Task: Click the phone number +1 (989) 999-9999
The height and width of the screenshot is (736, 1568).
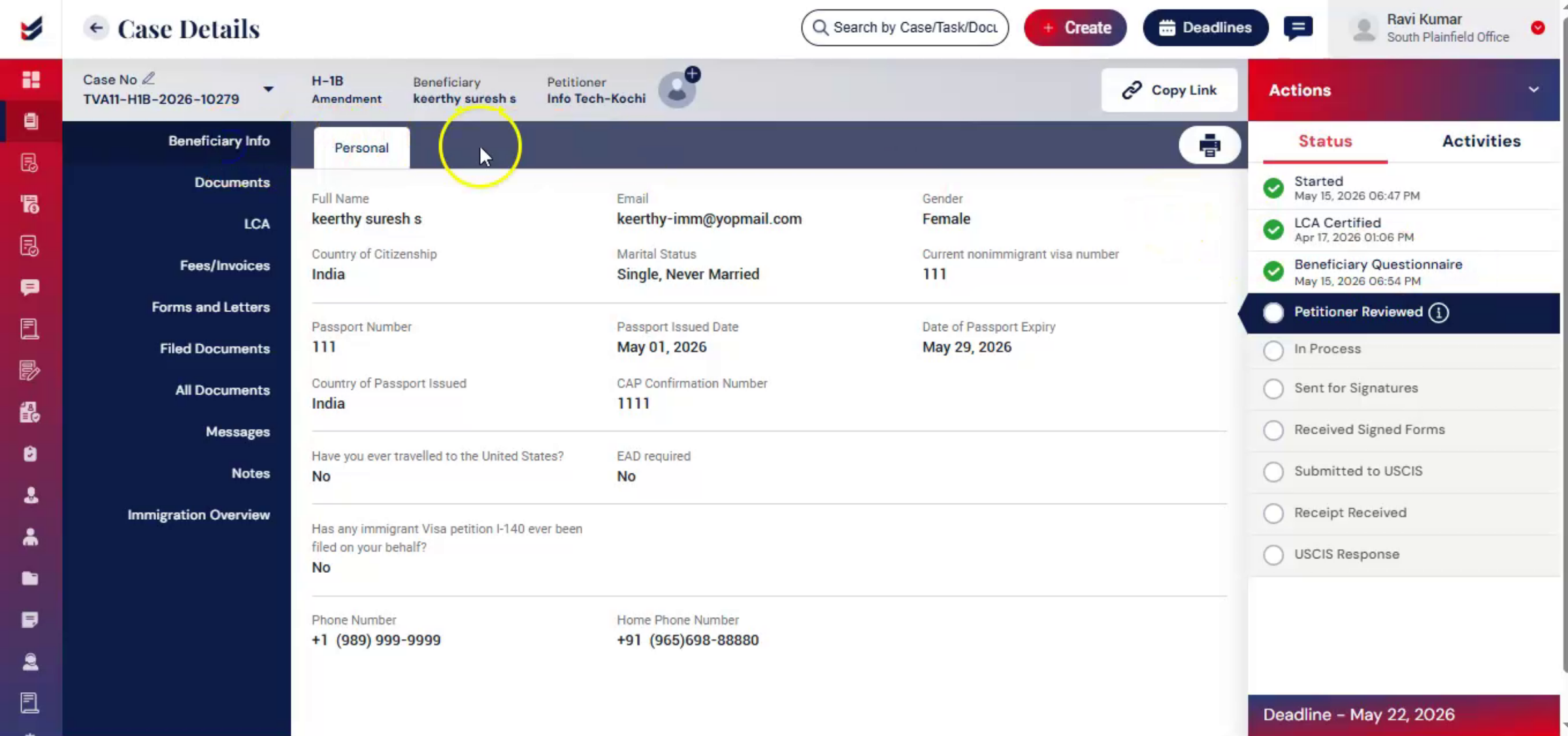Action: pos(376,640)
